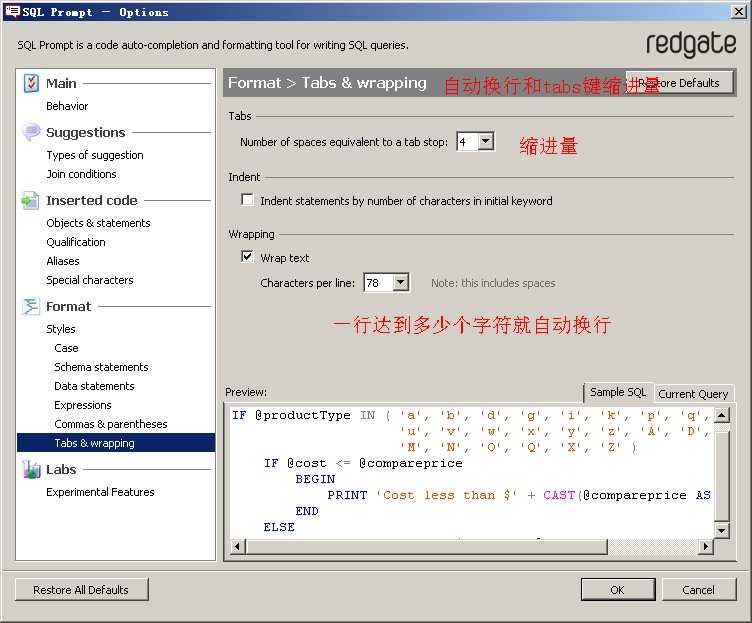Open the Qualification settings
Image resolution: width=752 pixels, height=623 pixels.
point(76,242)
